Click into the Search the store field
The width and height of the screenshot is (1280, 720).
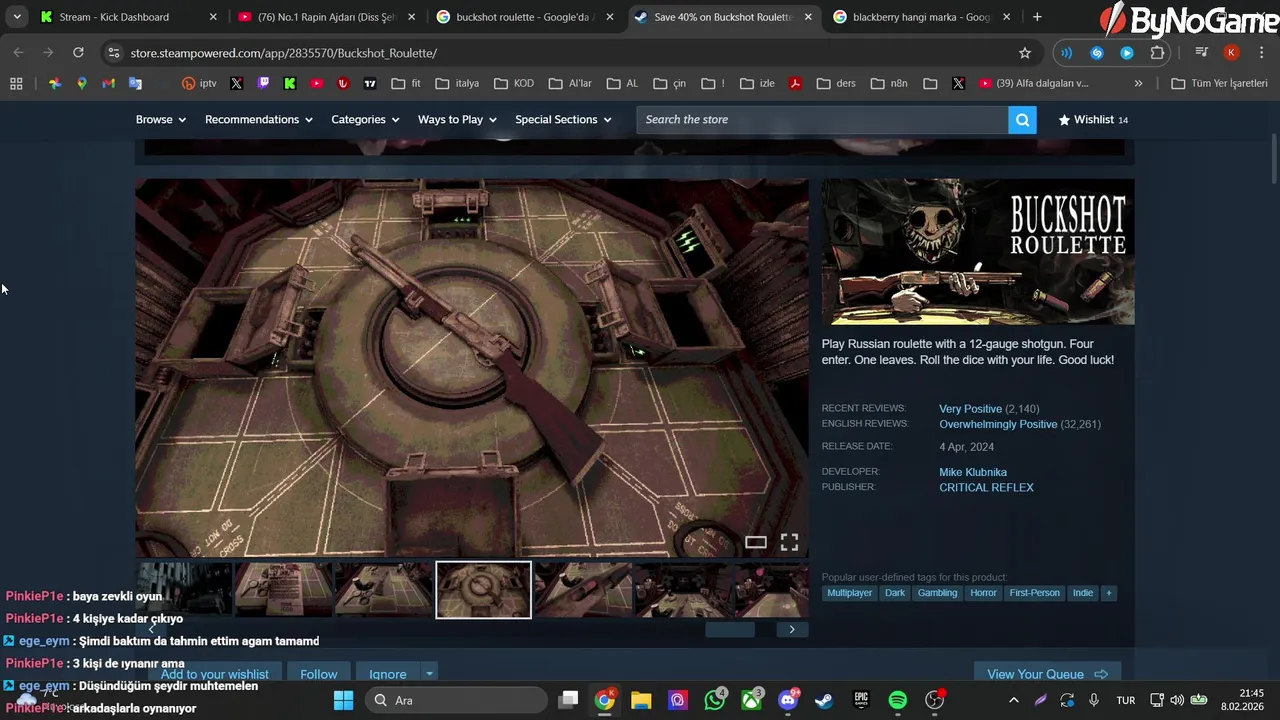(x=822, y=120)
